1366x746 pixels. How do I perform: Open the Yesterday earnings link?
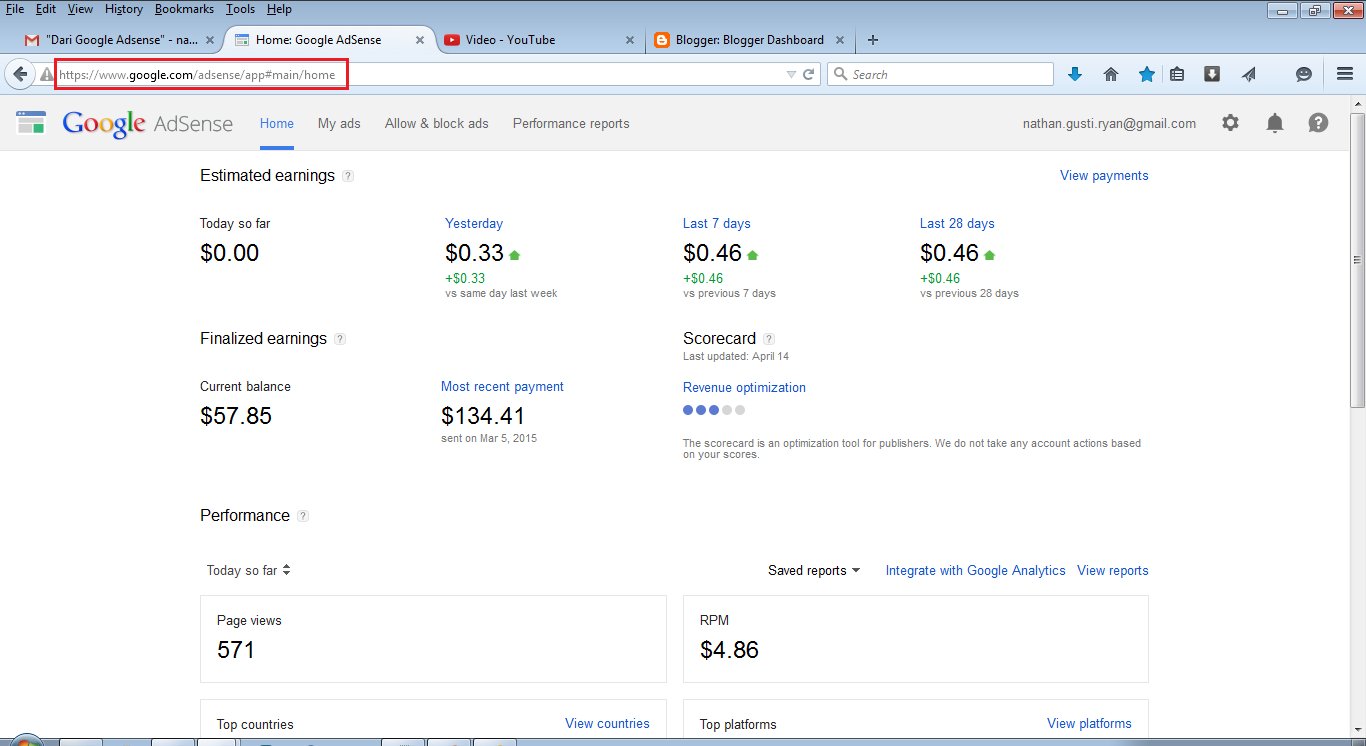(x=474, y=224)
